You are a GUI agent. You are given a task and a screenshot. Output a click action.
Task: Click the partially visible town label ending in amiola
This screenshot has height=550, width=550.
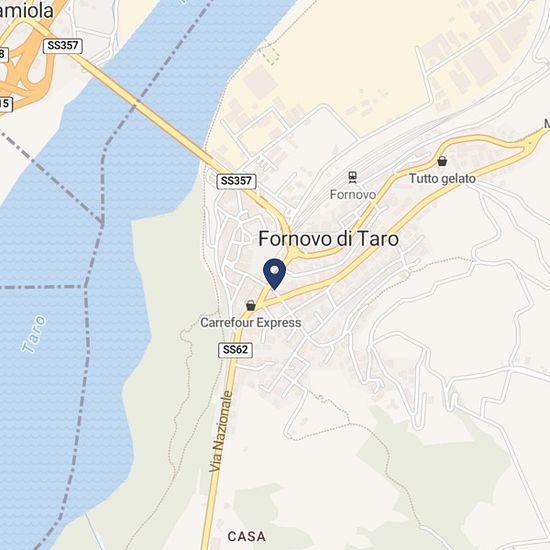(x=27, y=11)
